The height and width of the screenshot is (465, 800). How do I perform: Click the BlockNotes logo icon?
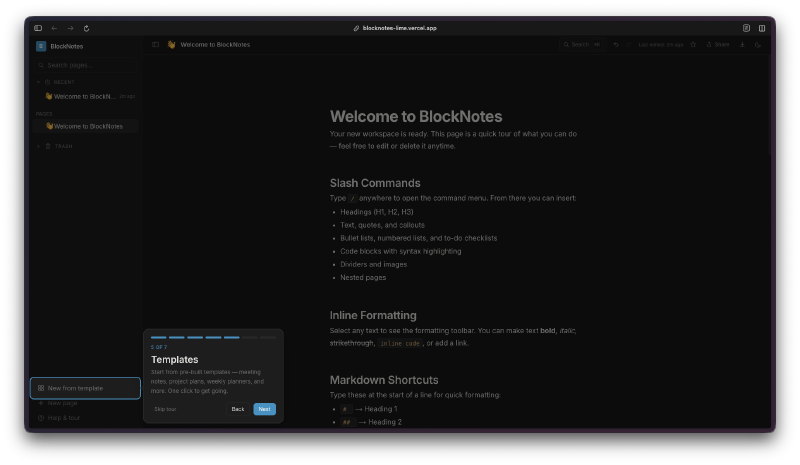(x=41, y=46)
